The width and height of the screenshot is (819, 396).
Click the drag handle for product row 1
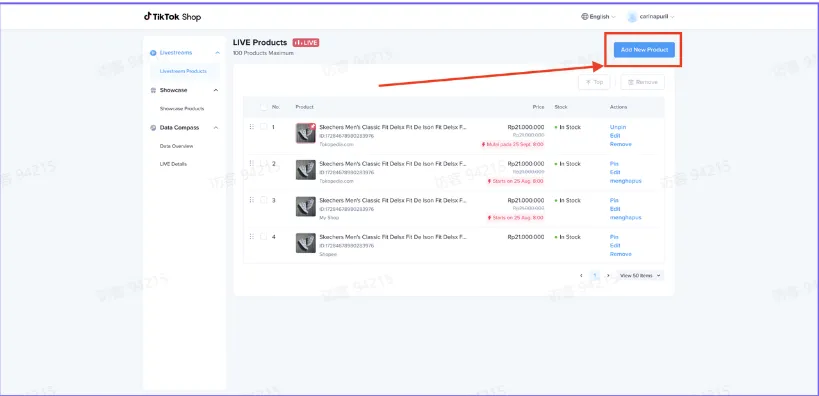[x=251, y=126]
